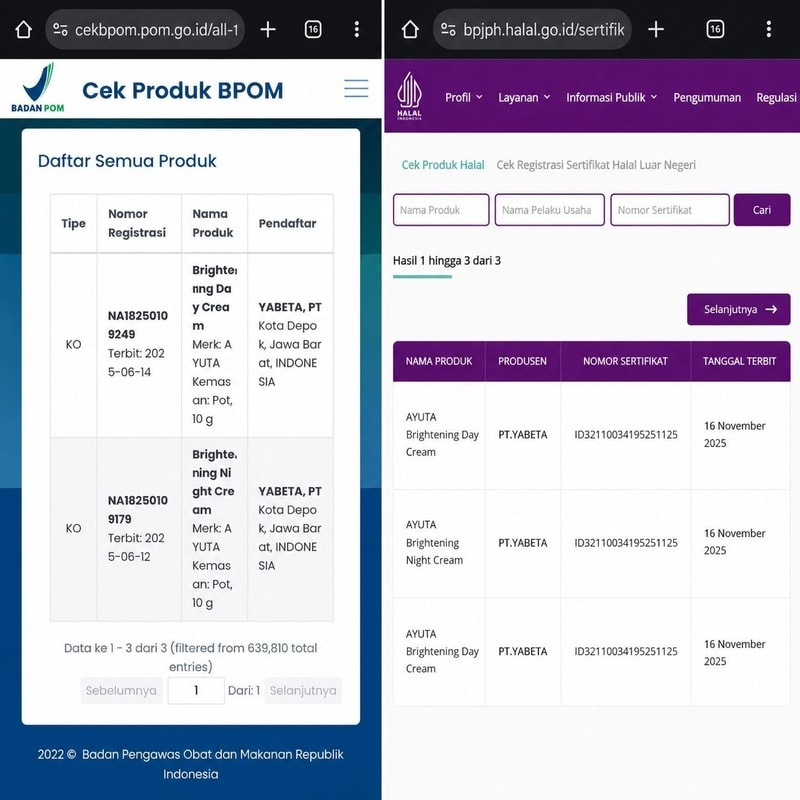This screenshot has height=800, width=800.
Task: Open the Regulasi menu item
Action: pos(776,97)
